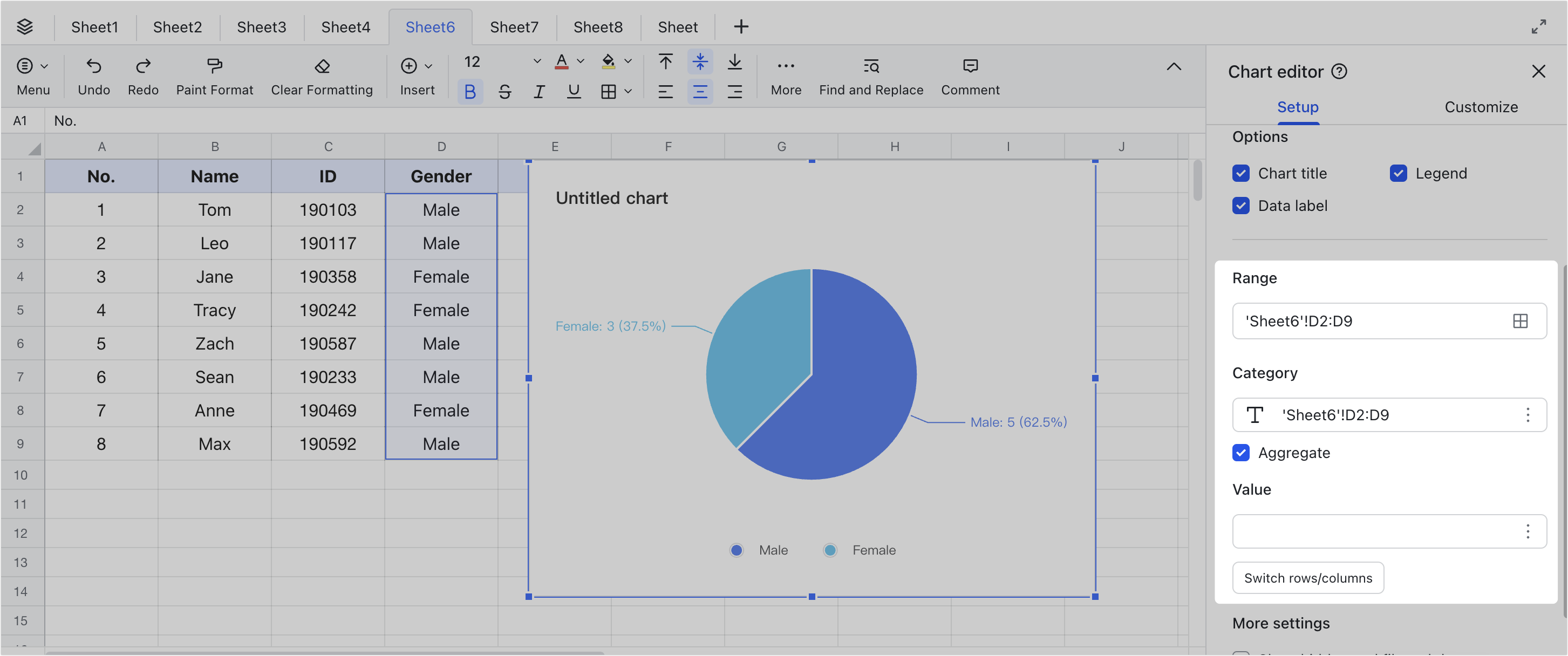This screenshot has height=656, width=1568.
Task: Click the range grid selector icon
Action: tap(1520, 320)
